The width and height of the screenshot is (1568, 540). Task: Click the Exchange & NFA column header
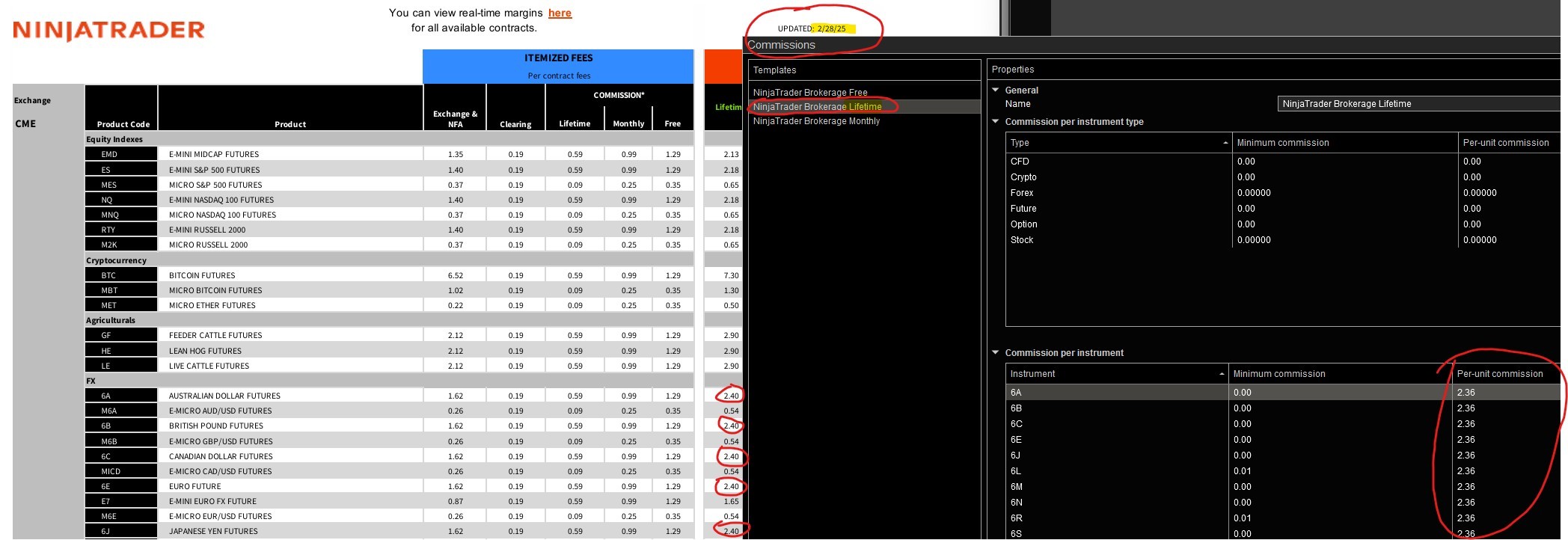pos(455,119)
